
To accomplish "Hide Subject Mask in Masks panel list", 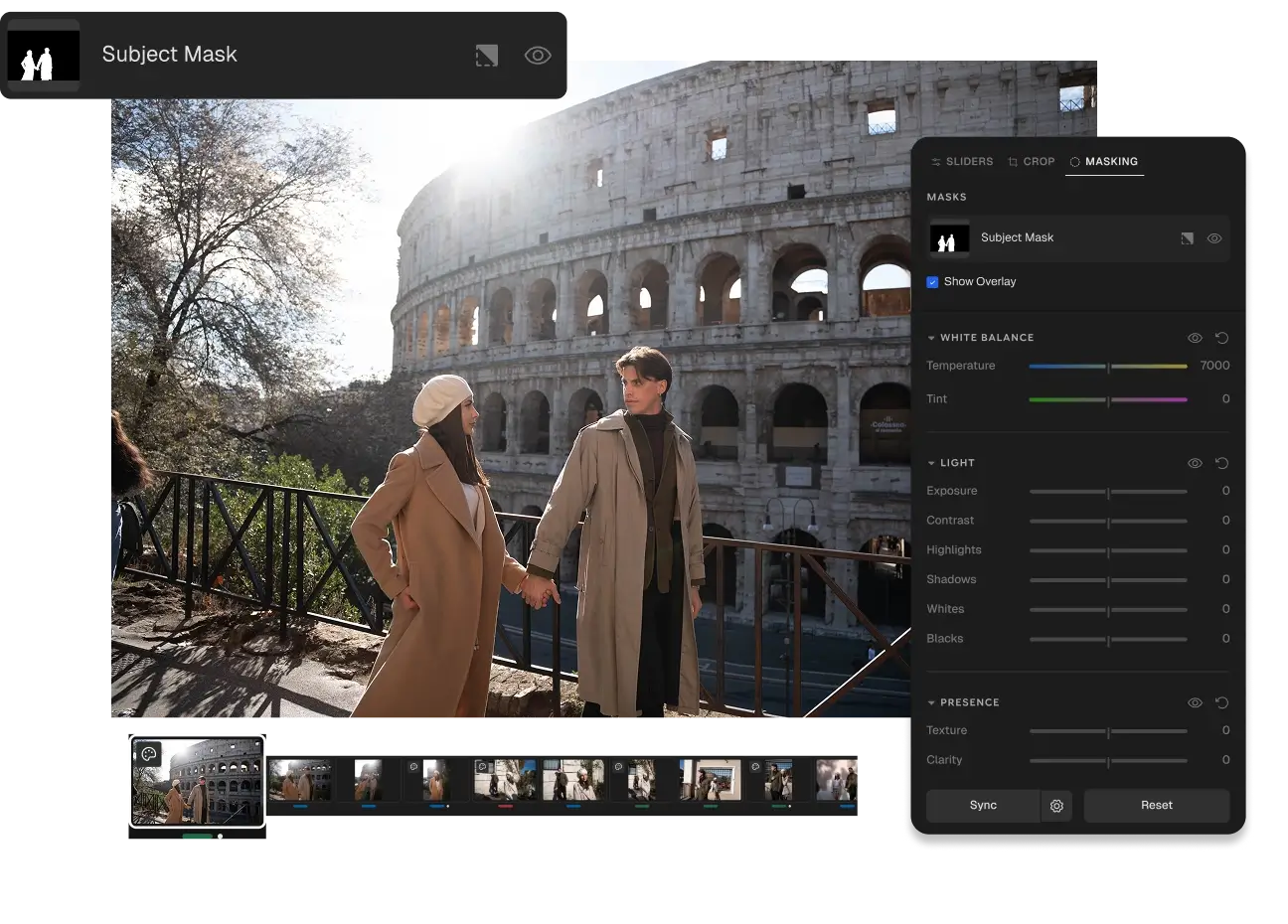I will 1214,238.
